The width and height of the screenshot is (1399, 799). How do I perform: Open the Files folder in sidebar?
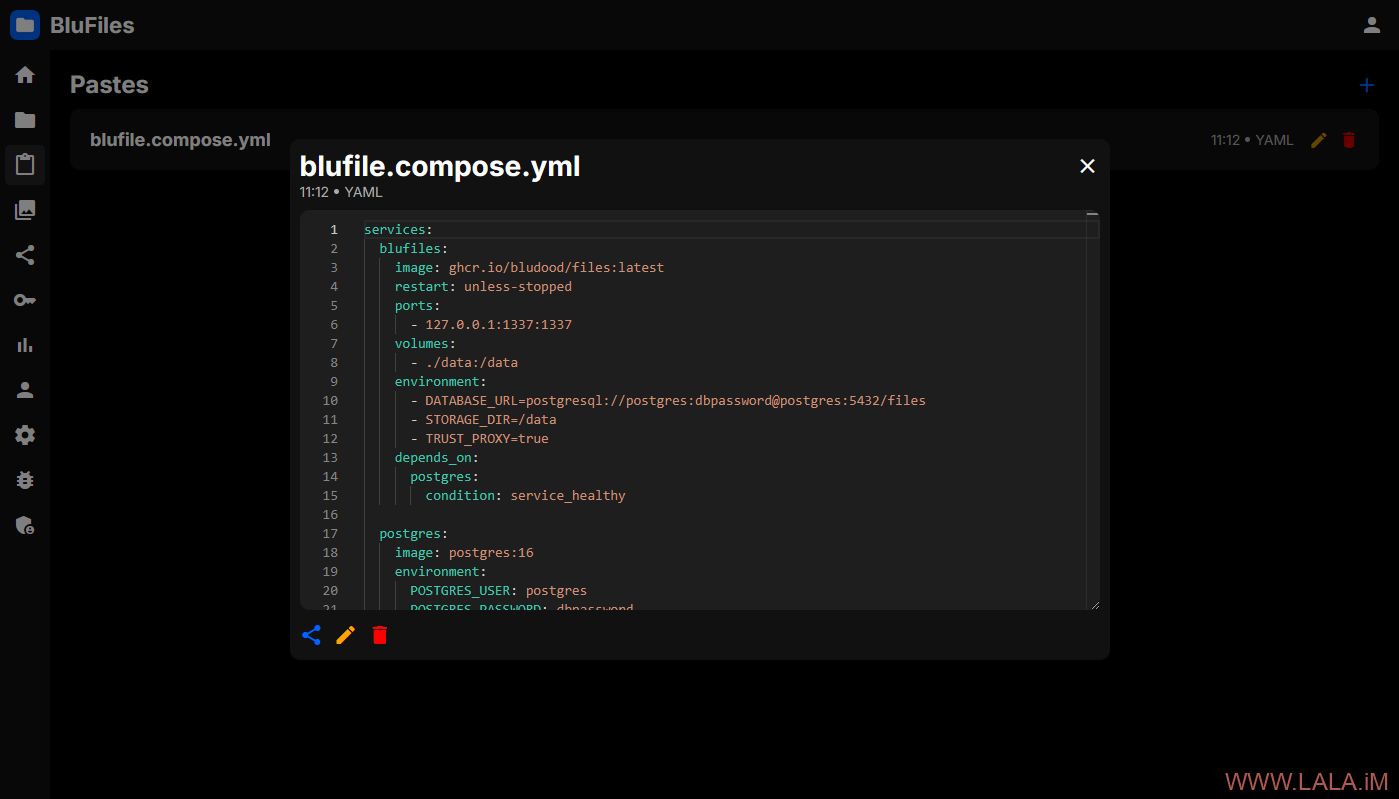25,120
